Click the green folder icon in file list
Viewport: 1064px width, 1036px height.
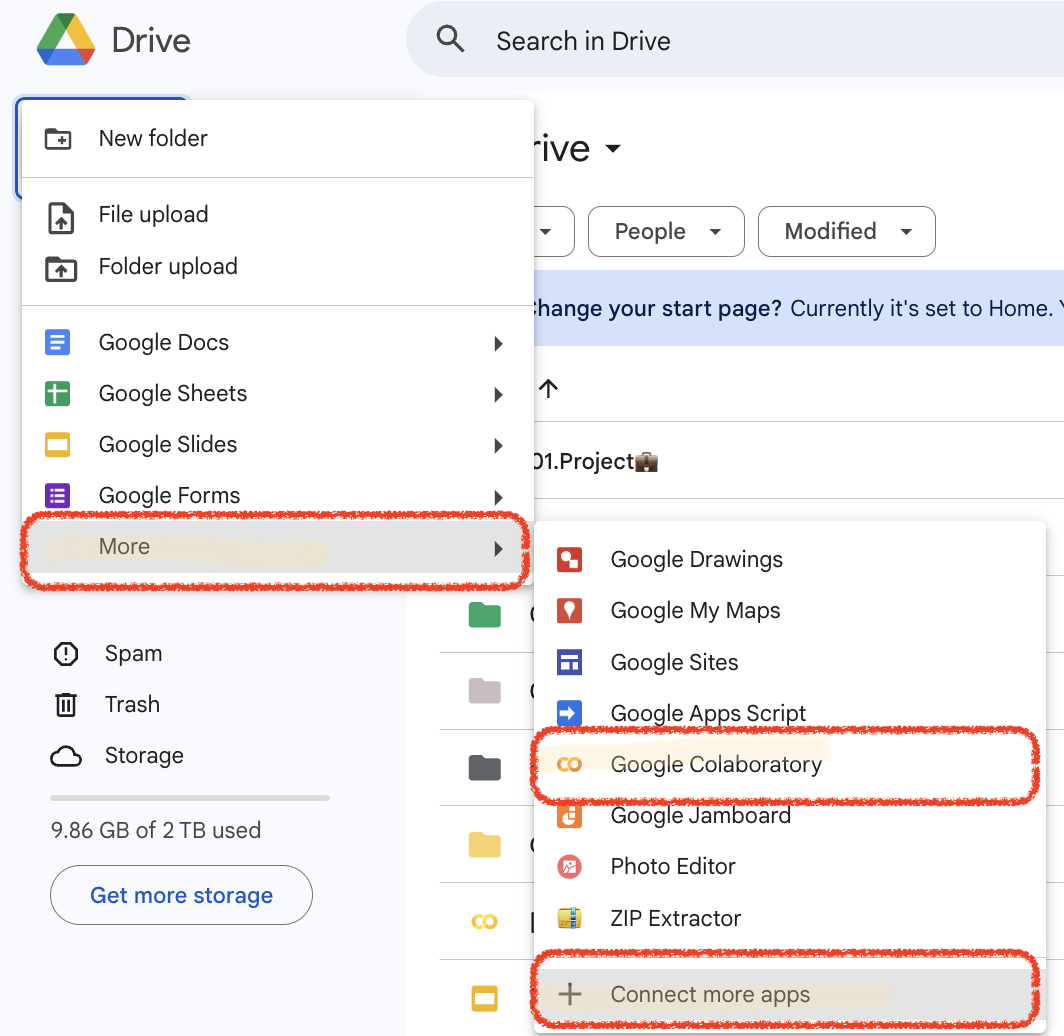(484, 615)
